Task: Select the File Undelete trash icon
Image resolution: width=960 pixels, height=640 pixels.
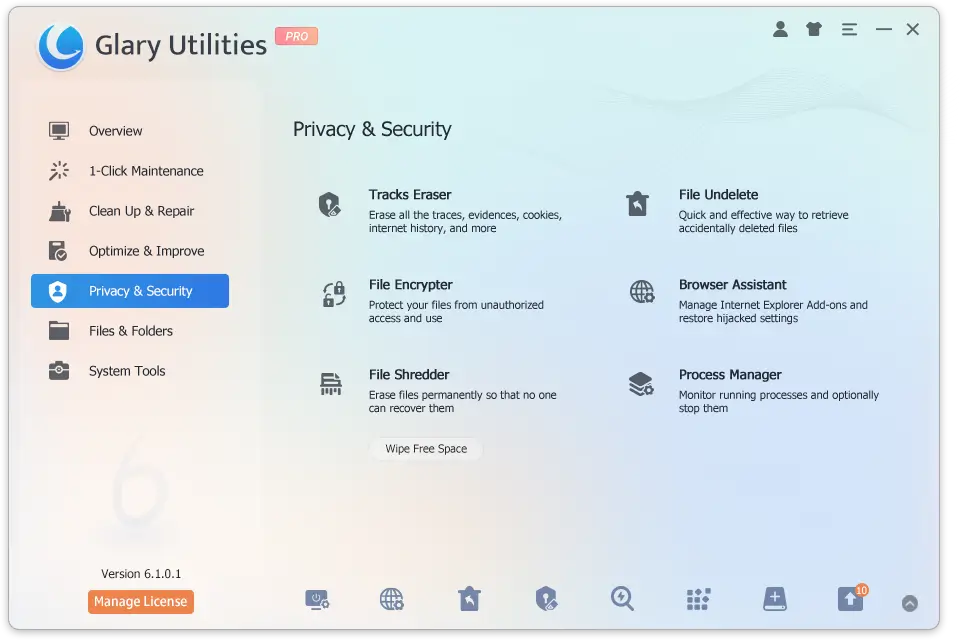Action: 638,204
